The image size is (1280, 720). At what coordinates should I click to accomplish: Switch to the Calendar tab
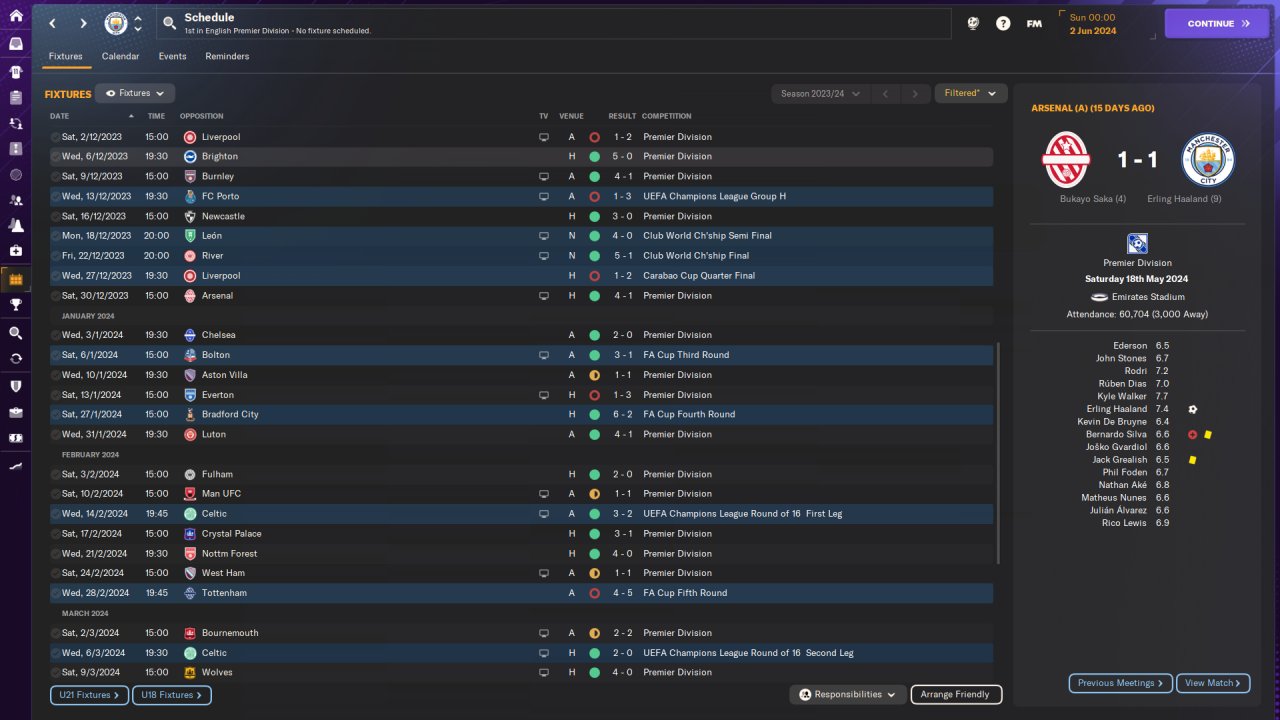click(x=120, y=56)
